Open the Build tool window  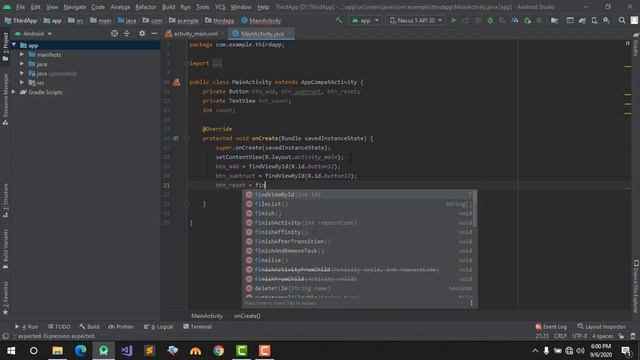89,327
